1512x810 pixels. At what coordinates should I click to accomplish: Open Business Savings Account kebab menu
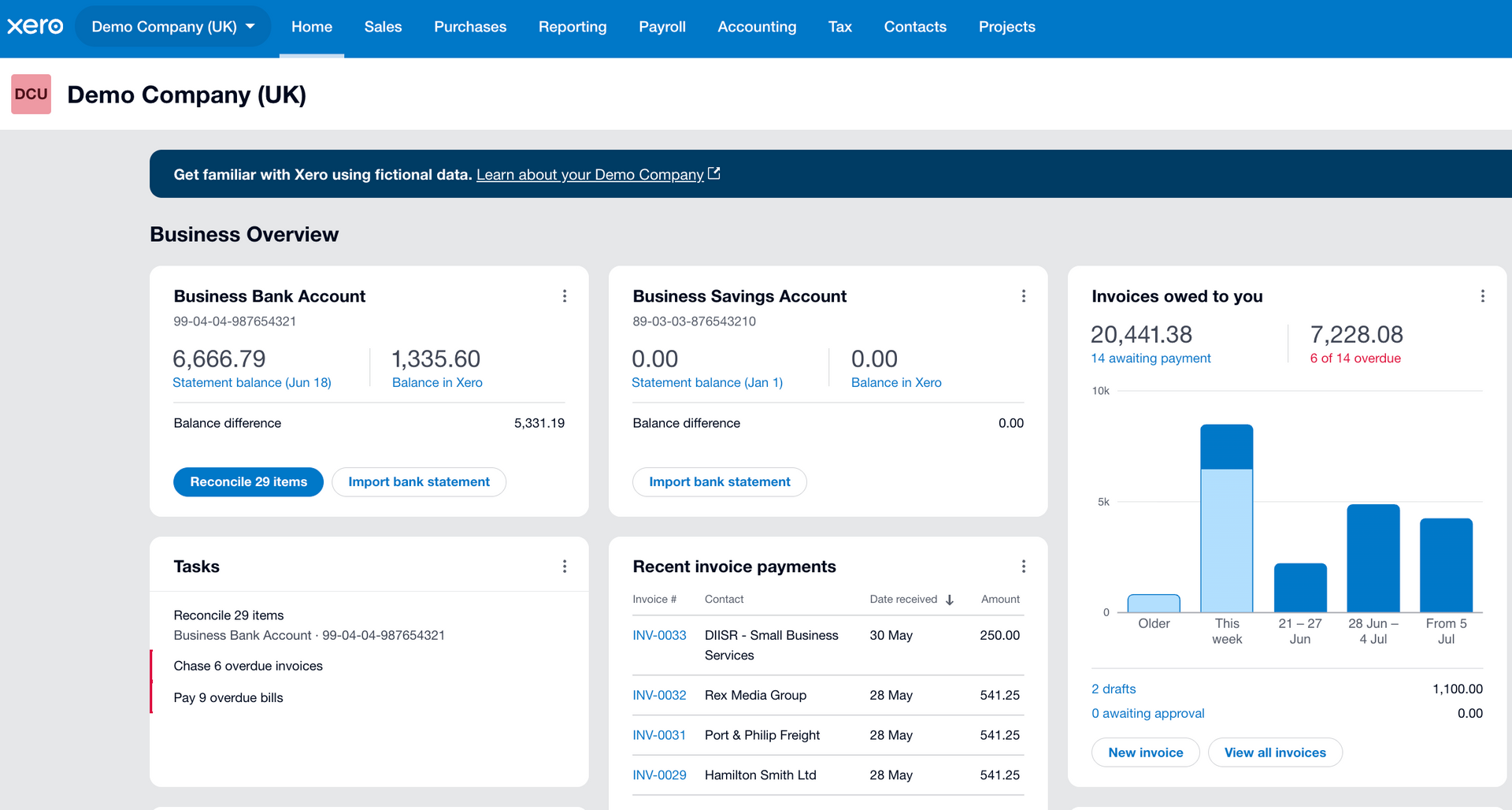point(1024,296)
